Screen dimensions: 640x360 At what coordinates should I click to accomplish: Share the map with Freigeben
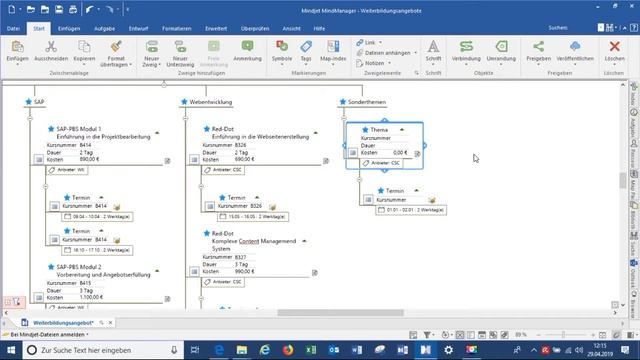point(538,47)
